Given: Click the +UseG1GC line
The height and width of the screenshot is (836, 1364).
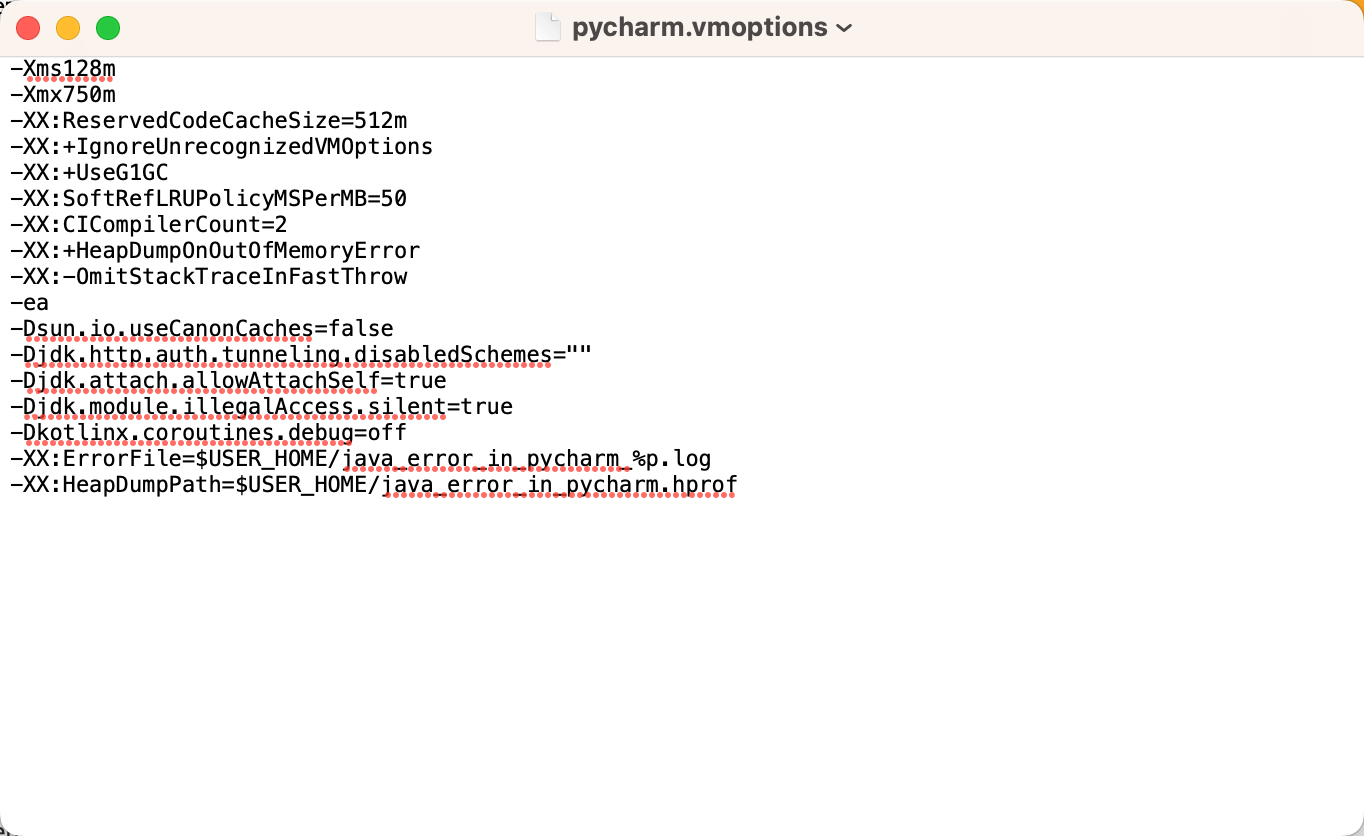Looking at the screenshot, I should (89, 173).
